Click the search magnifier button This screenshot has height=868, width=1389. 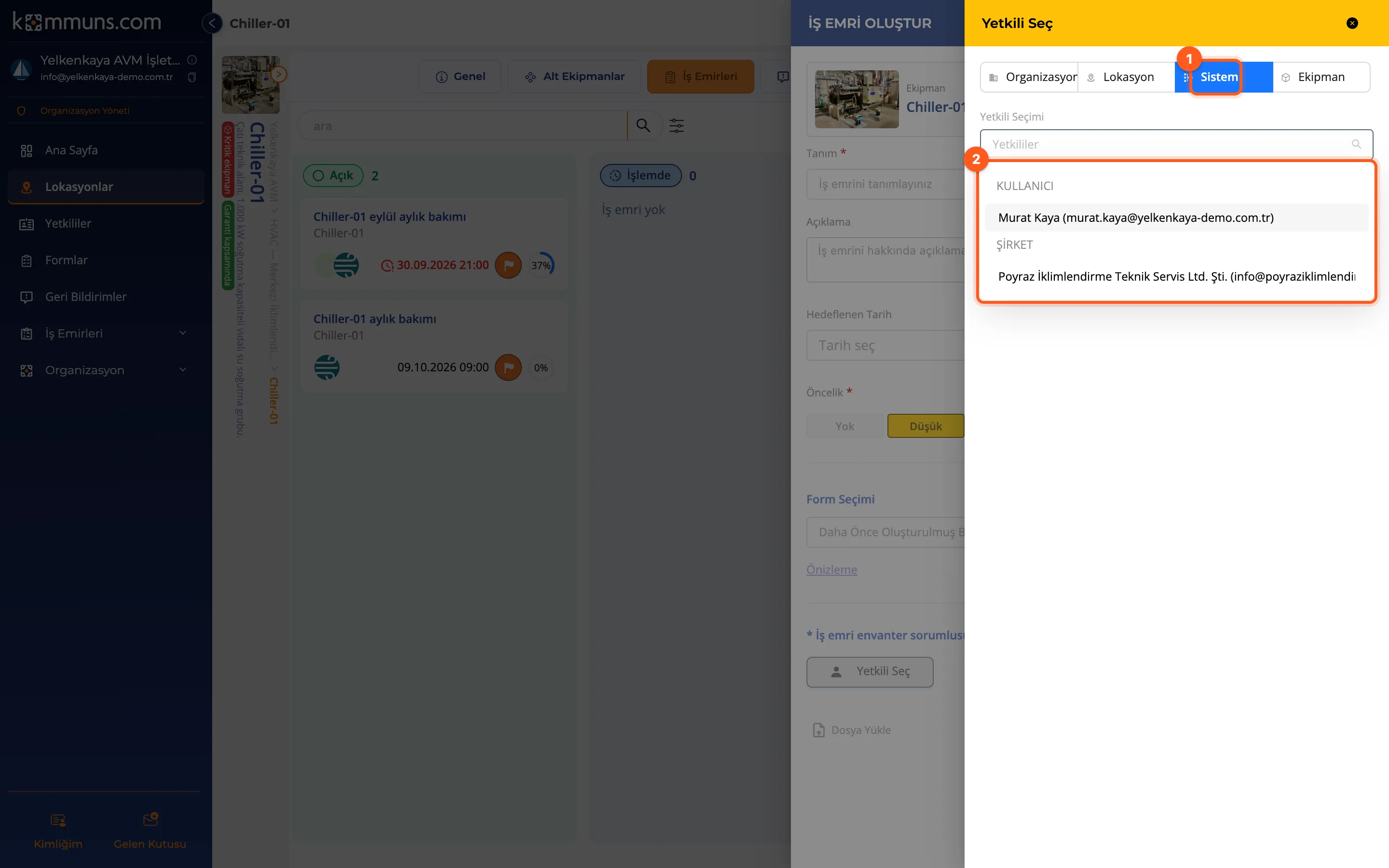click(x=643, y=126)
